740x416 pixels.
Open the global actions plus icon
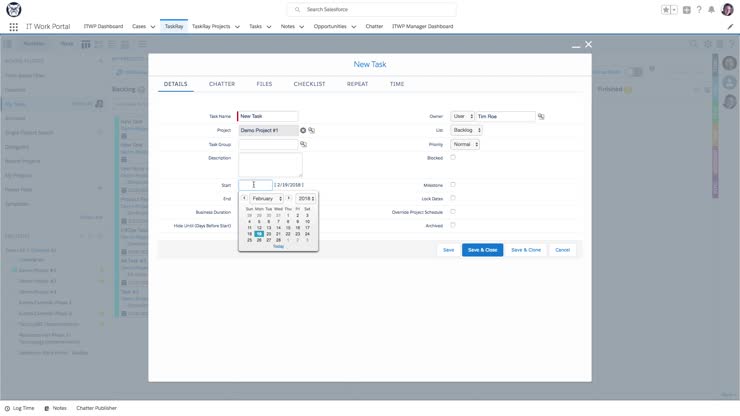point(687,9)
